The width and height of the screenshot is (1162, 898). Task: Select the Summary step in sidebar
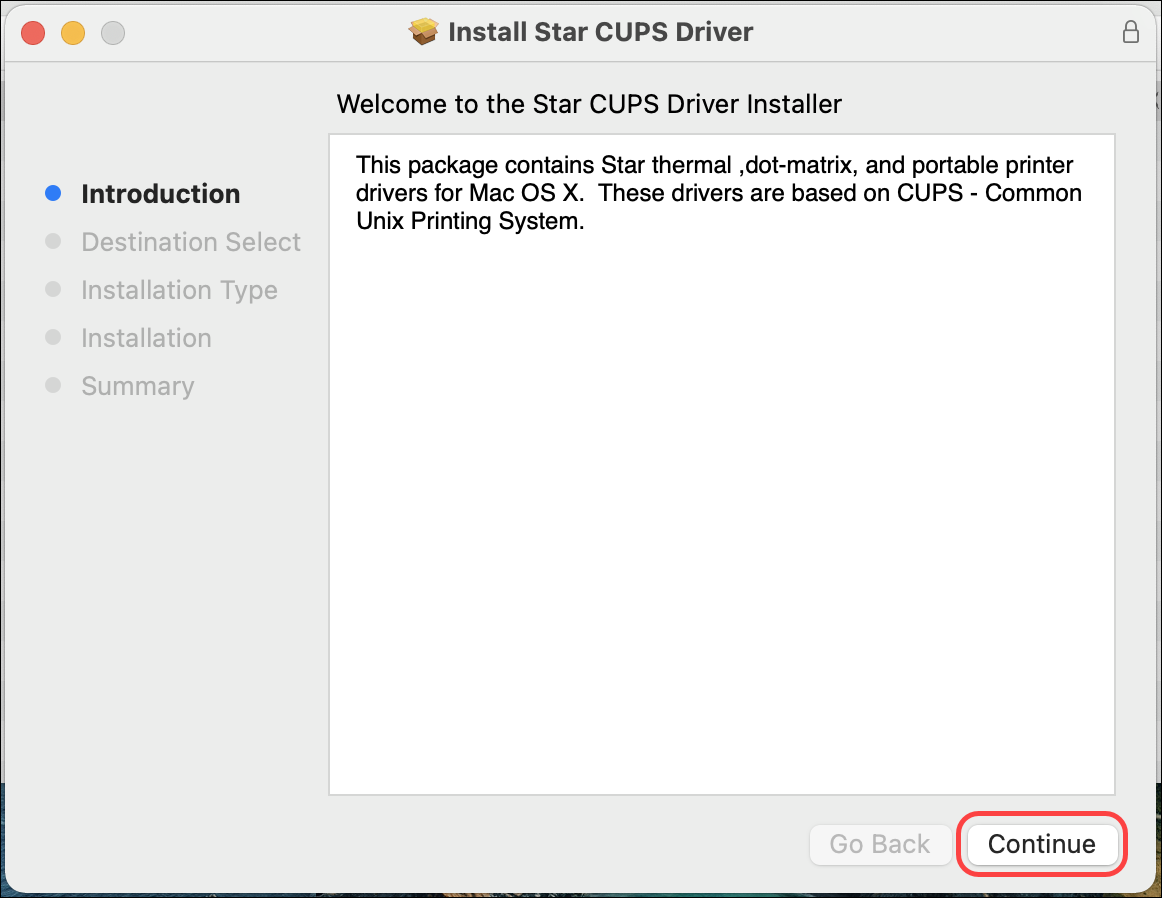[138, 386]
